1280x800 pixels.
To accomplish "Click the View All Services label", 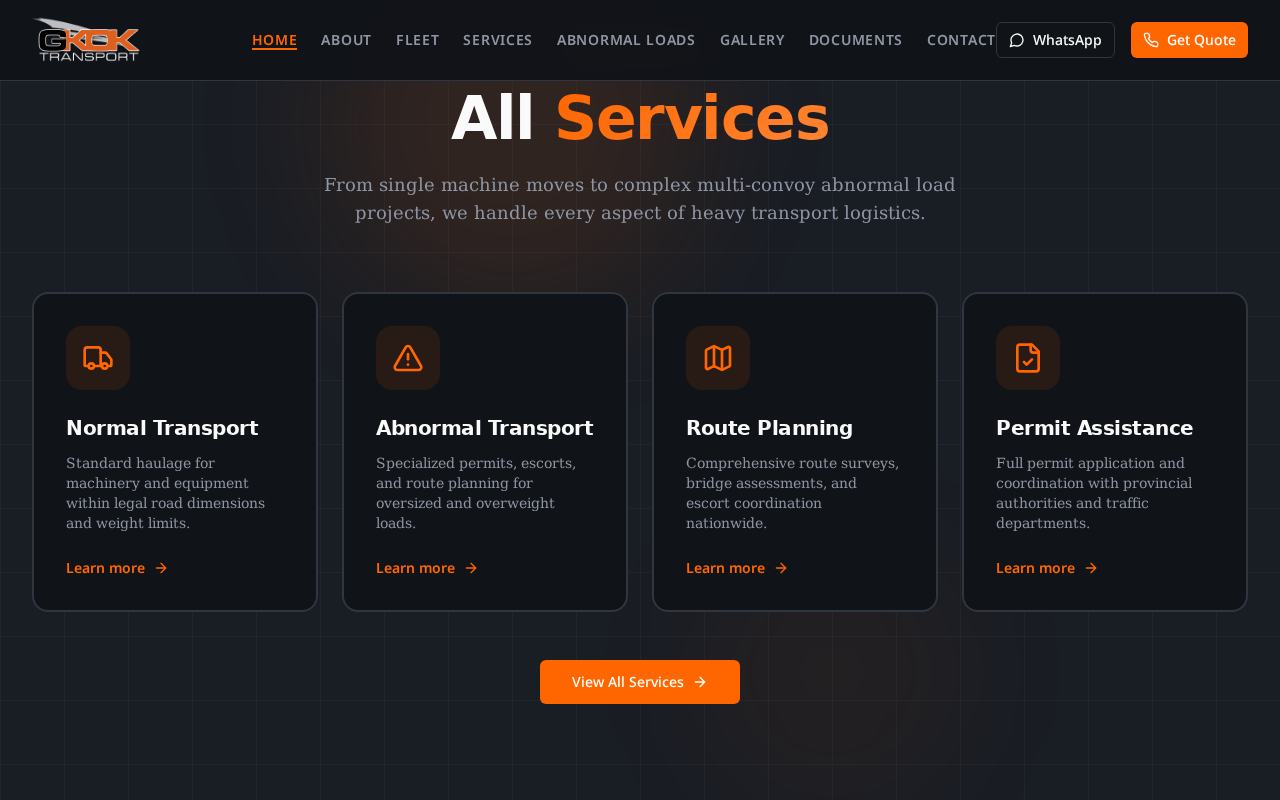I will (628, 682).
